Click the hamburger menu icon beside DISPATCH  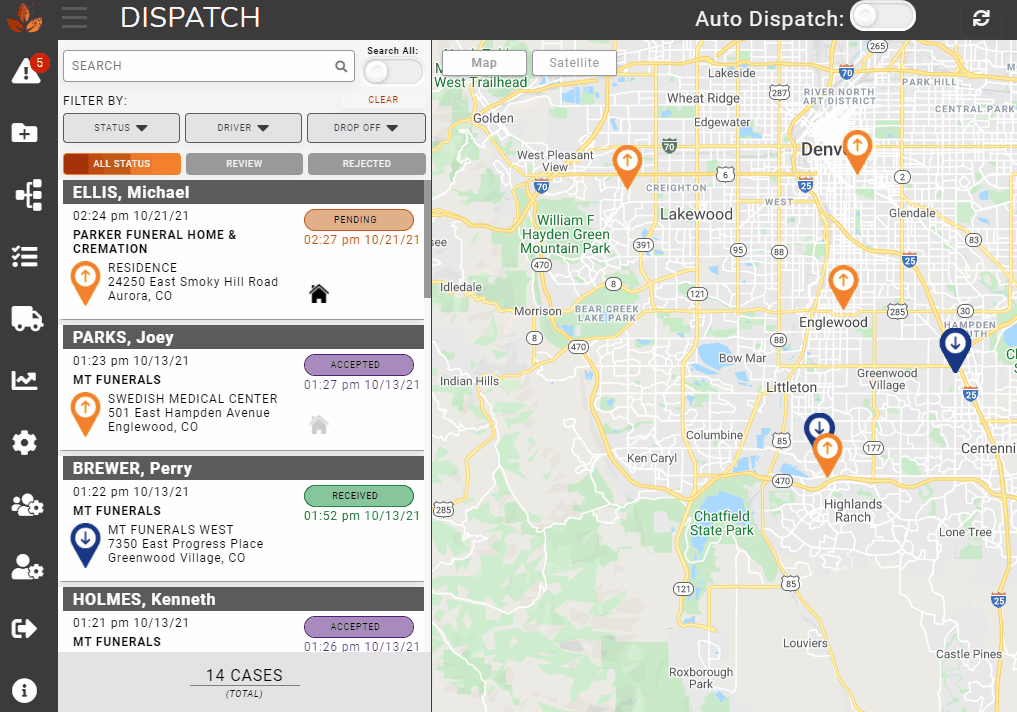(74, 18)
